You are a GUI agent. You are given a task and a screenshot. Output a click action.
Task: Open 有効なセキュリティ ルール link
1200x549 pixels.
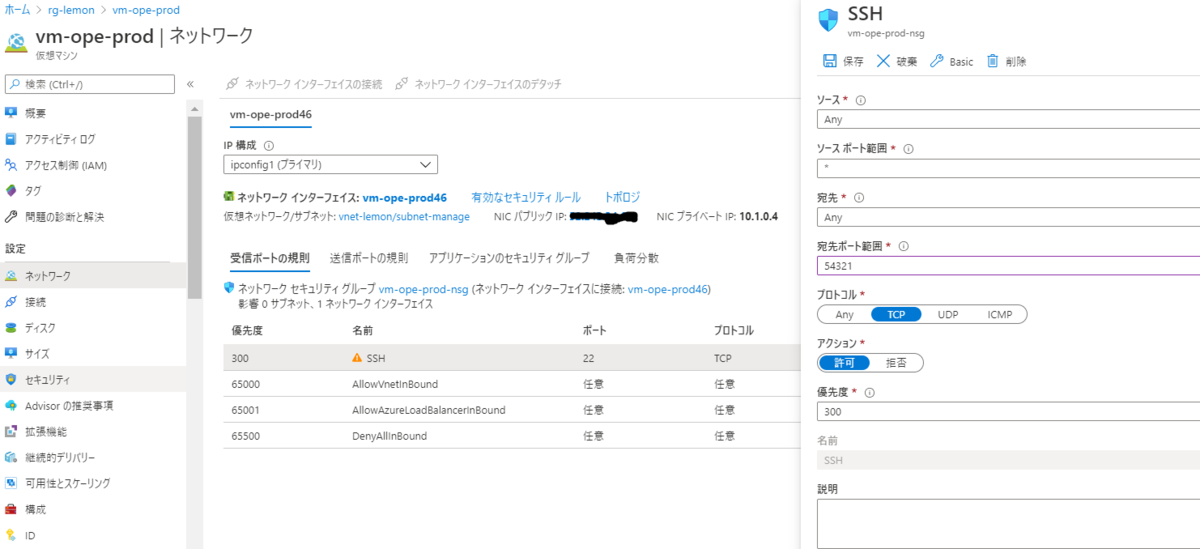(x=525, y=197)
